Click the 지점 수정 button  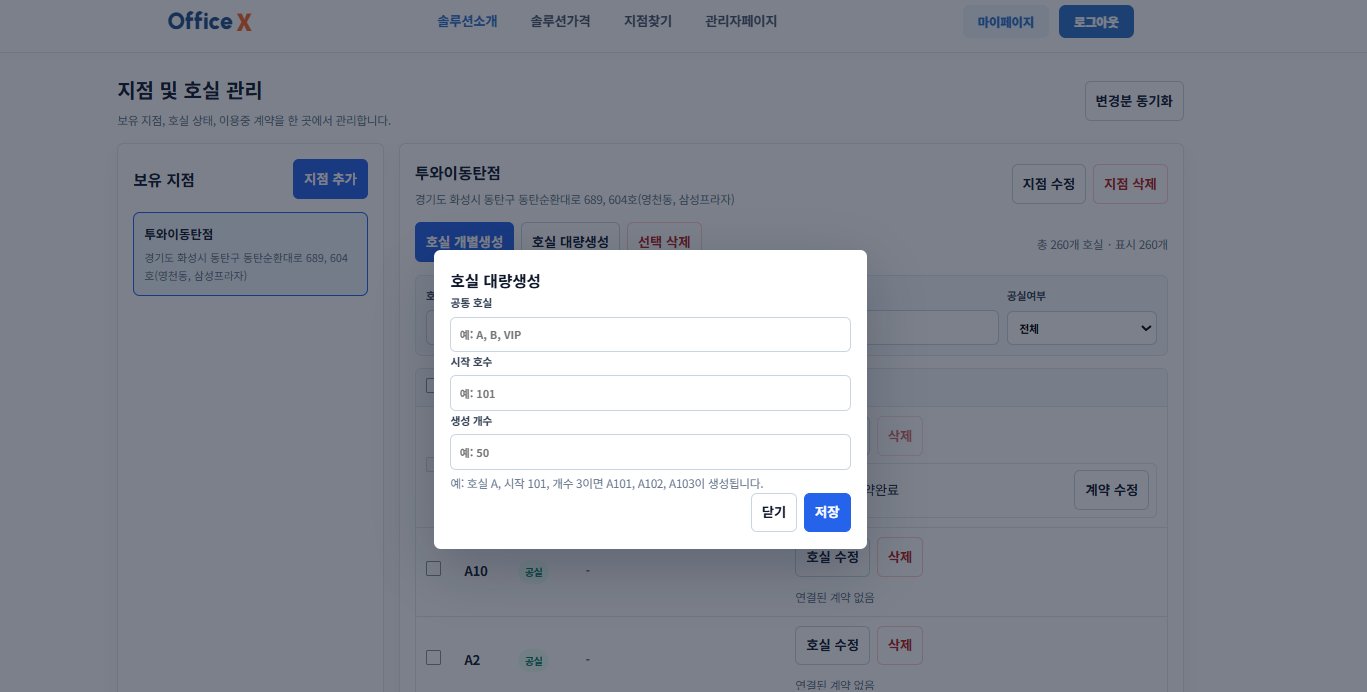click(1049, 184)
